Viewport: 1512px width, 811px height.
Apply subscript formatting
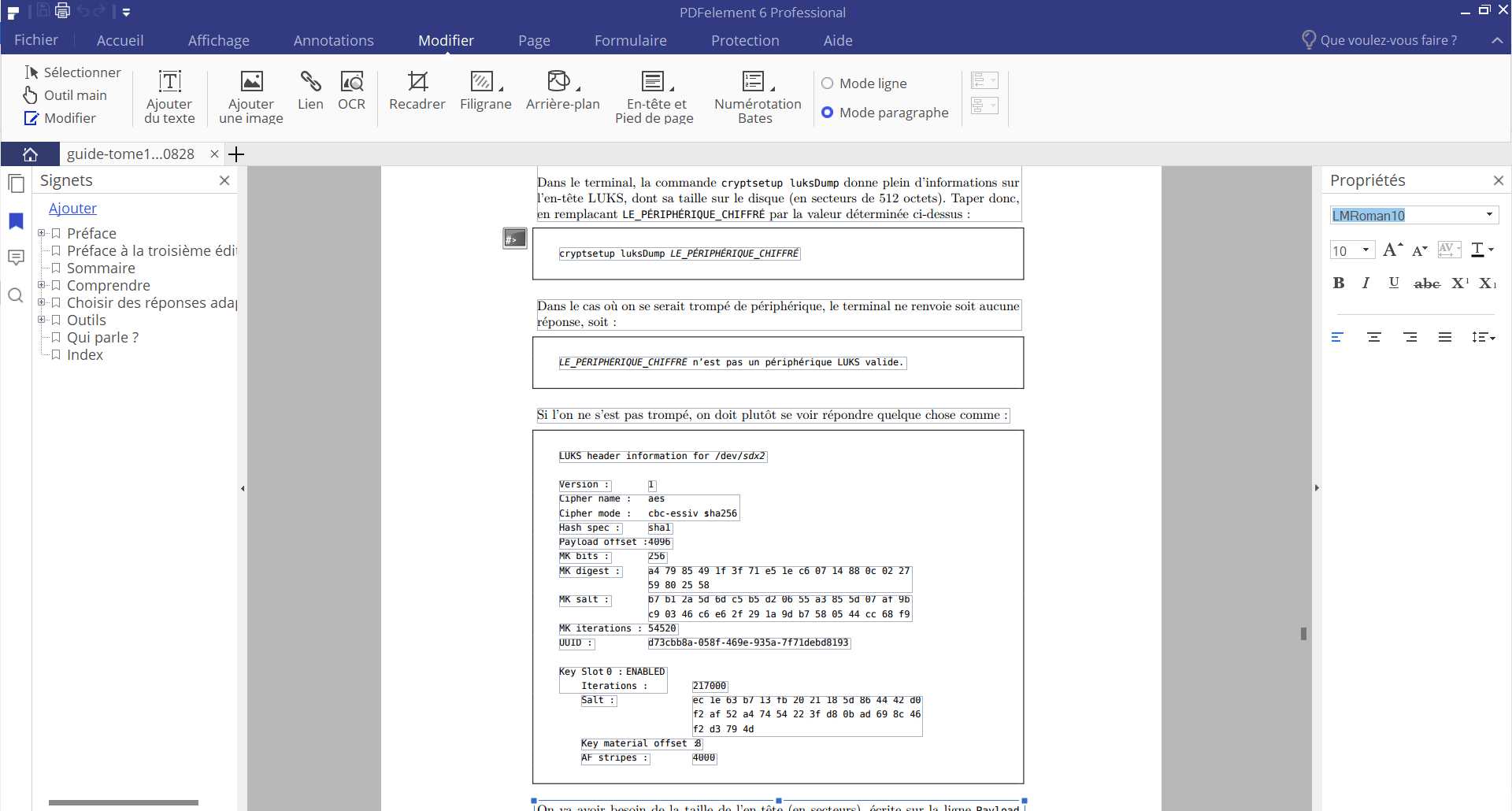pos(1488,283)
